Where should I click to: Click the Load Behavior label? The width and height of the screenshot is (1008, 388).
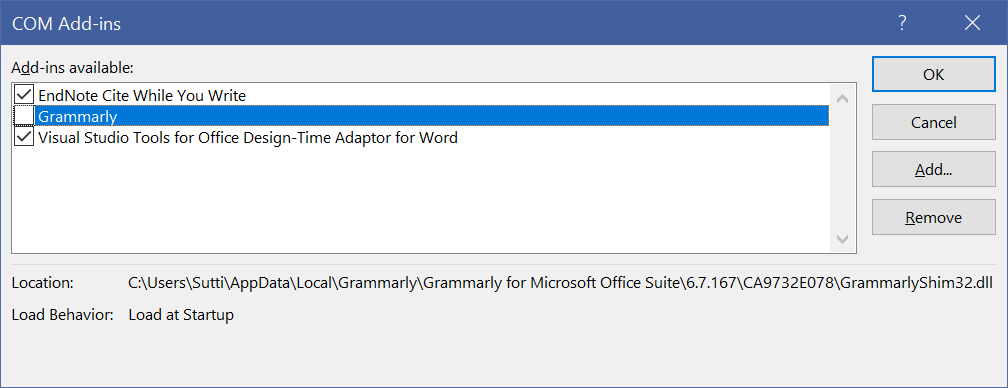[62, 315]
